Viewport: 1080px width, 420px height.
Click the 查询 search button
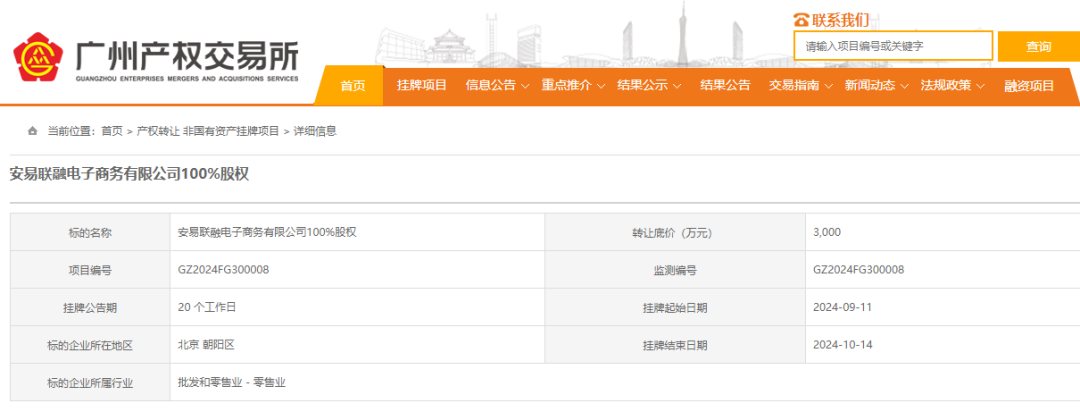pos(1038,46)
